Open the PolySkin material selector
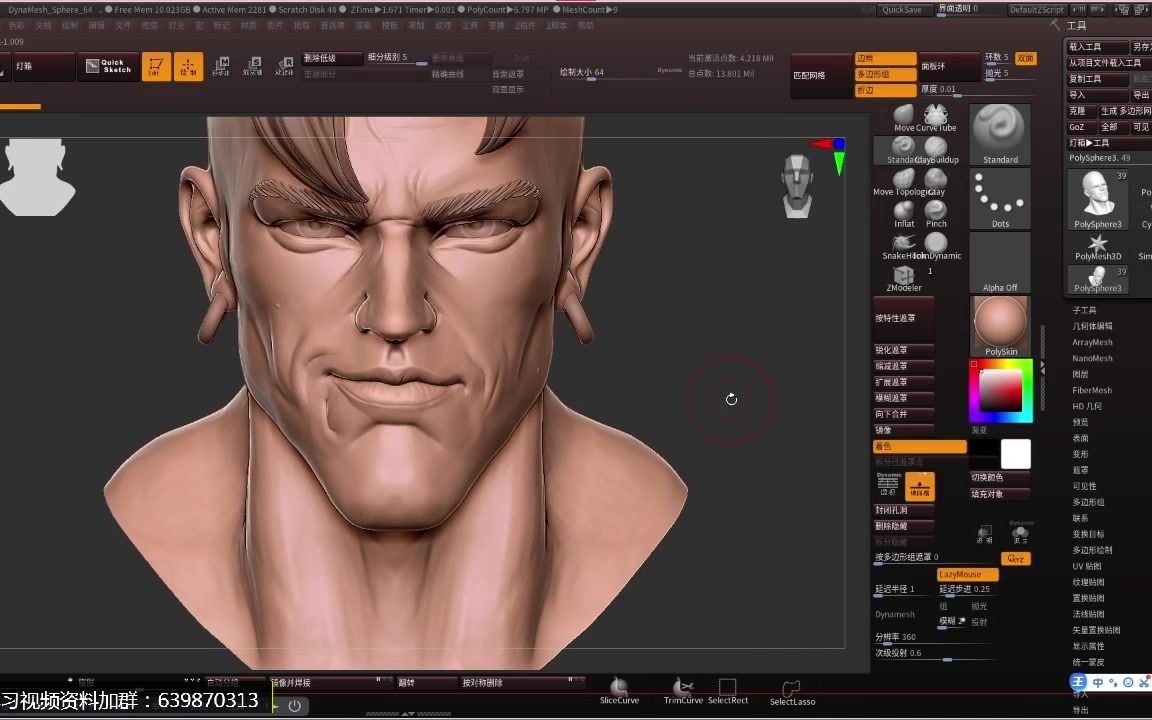This screenshot has width=1152, height=720. [1000, 322]
